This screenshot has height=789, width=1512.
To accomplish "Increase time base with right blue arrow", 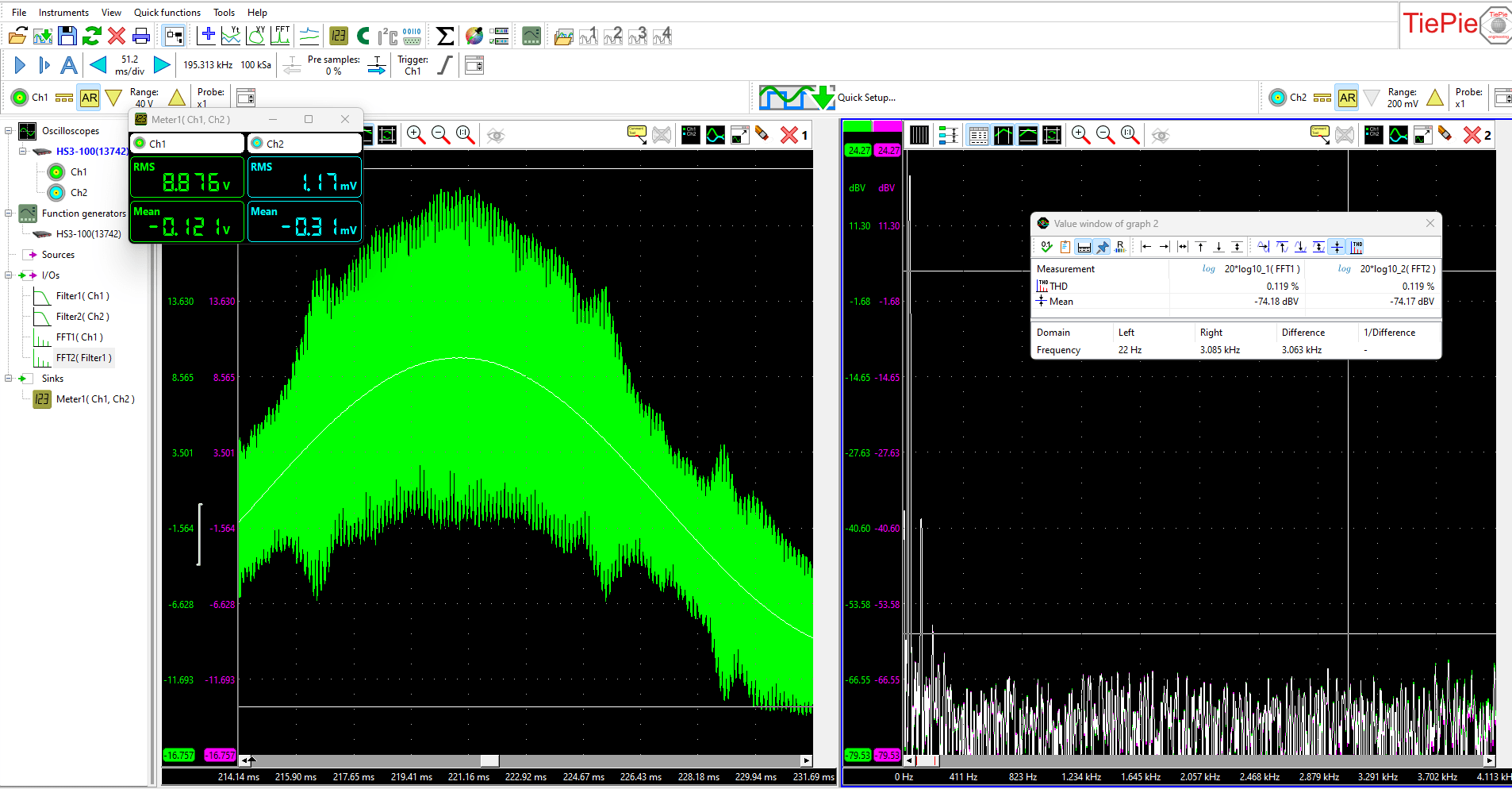I will (x=161, y=65).
